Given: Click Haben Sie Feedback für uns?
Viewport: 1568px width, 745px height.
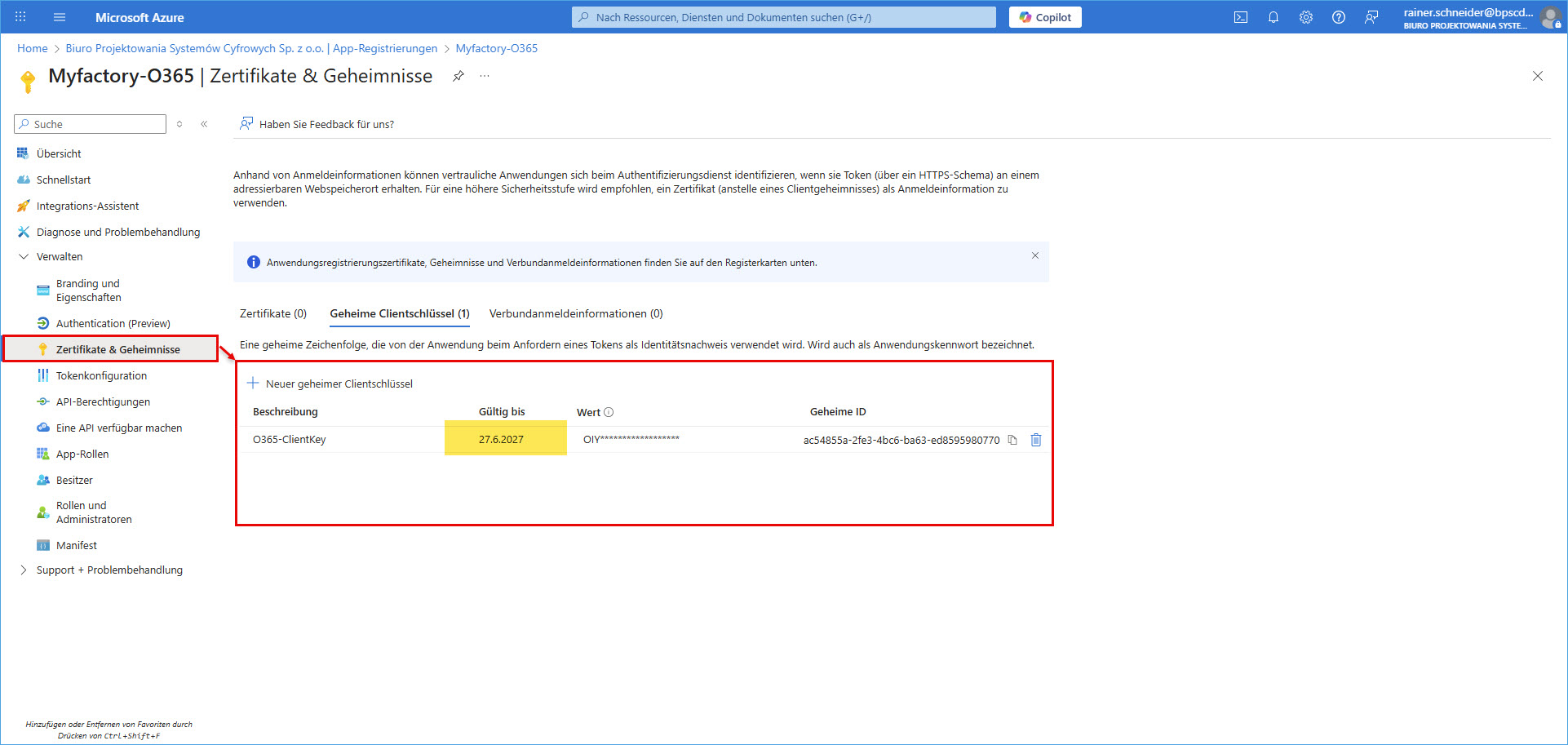Looking at the screenshot, I should [317, 124].
